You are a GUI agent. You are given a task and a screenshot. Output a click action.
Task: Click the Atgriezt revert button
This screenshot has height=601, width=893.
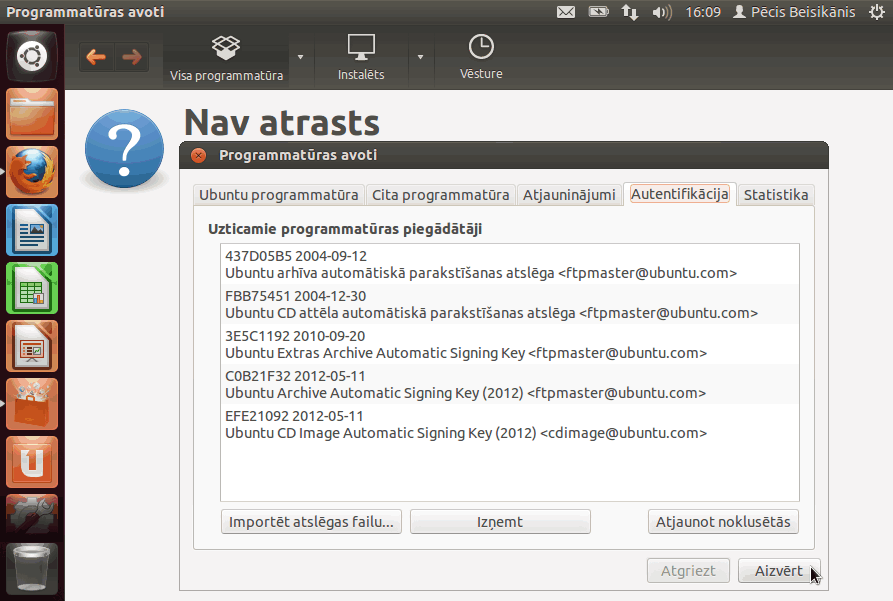(x=688, y=571)
